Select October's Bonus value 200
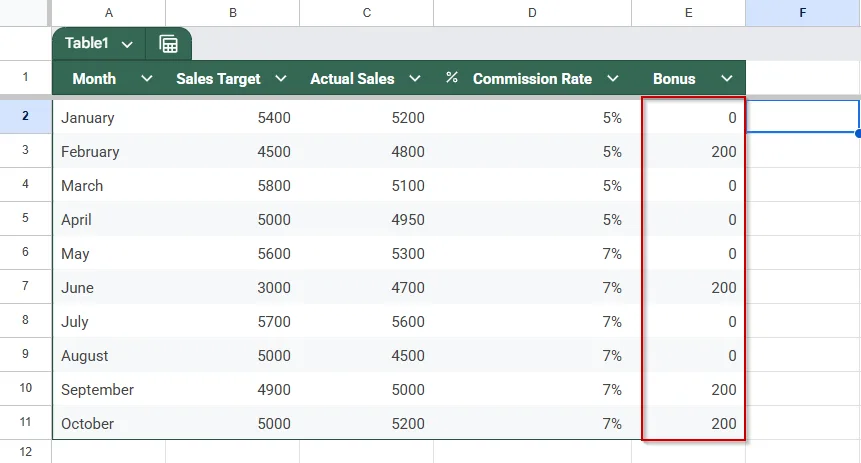Screen dimensions: 861x463 tap(689, 423)
